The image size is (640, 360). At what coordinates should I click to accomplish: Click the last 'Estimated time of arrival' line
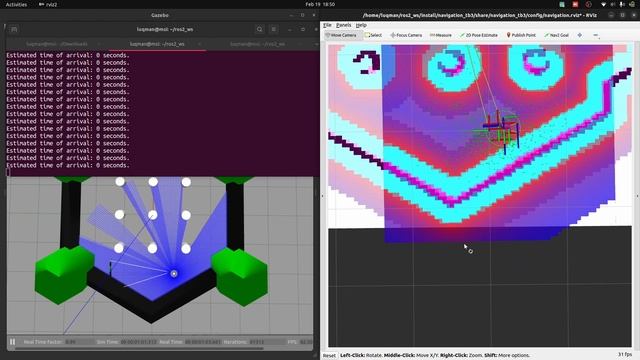[68, 165]
